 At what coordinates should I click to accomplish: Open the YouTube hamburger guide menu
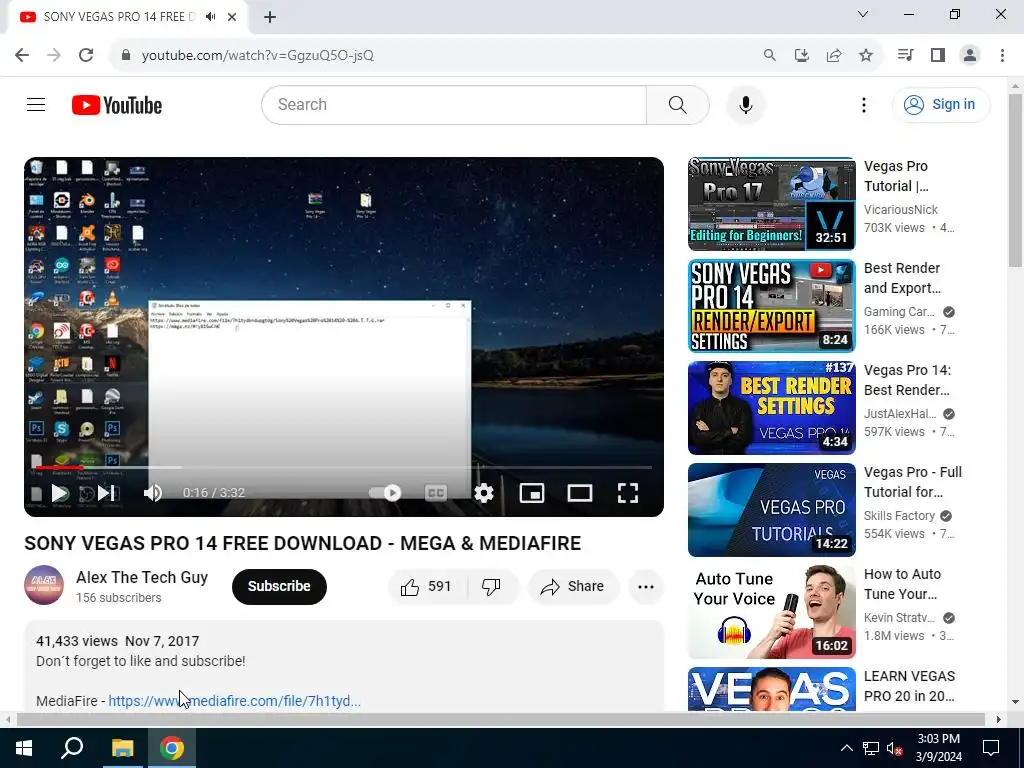point(36,104)
